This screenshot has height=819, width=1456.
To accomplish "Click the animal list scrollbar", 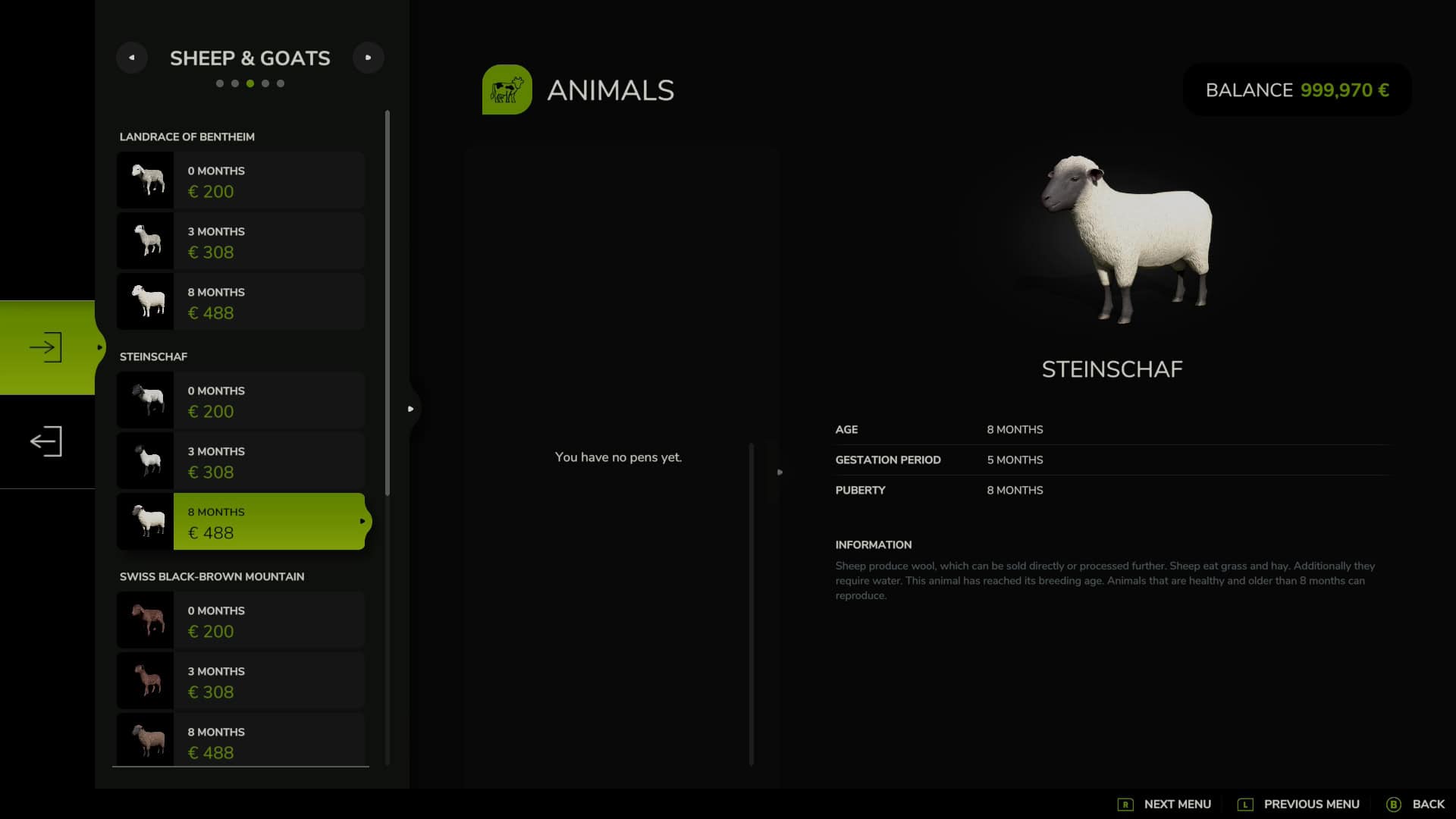I will 388,303.
